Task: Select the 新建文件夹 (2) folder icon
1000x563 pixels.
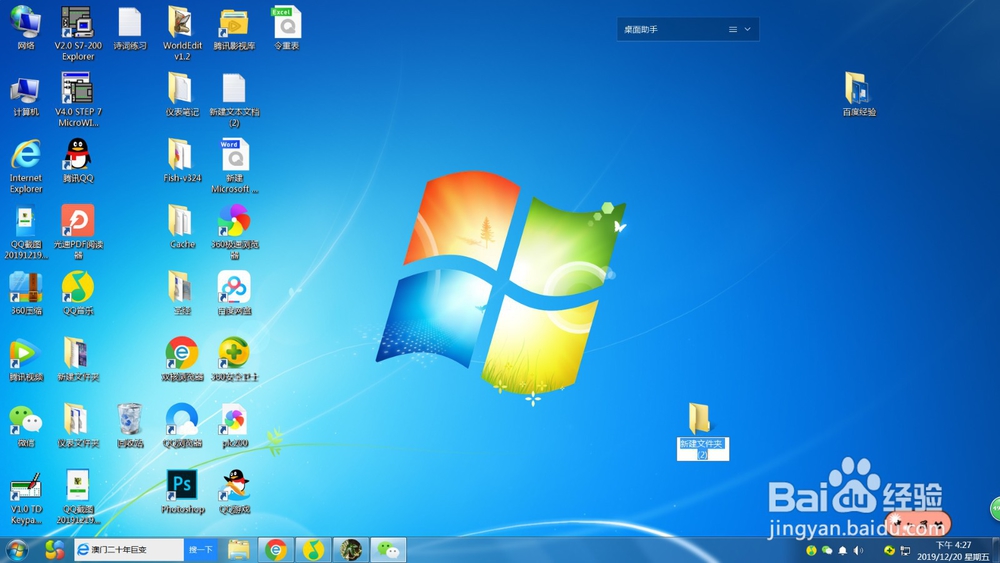Action: click(699, 418)
